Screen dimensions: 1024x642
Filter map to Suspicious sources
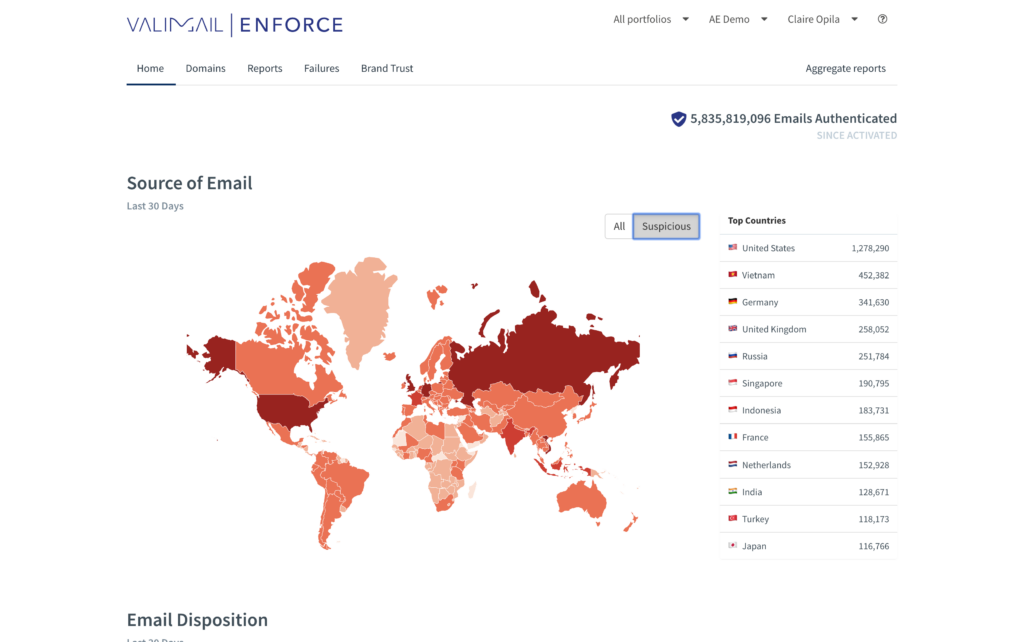point(666,227)
